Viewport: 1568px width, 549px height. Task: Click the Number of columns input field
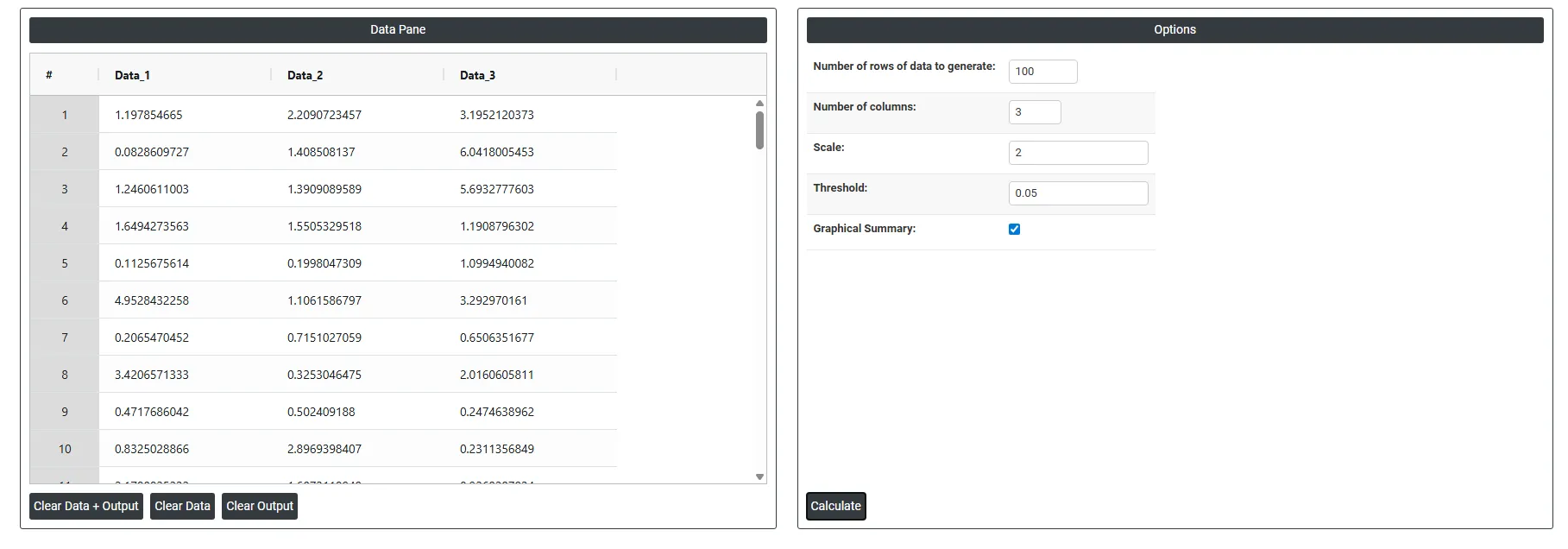click(1035, 112)
